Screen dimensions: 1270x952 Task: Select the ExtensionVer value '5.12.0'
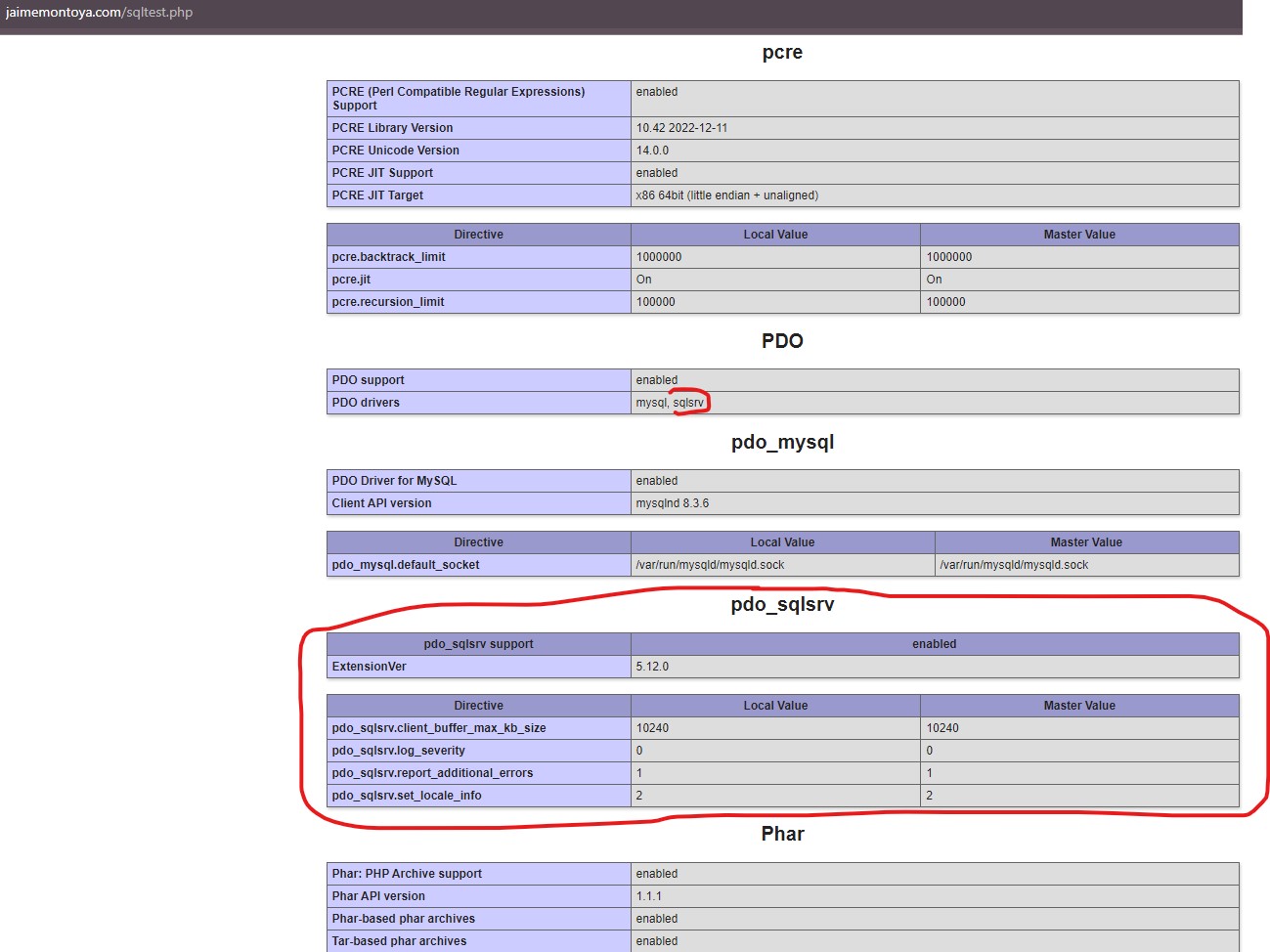[652, 667]
